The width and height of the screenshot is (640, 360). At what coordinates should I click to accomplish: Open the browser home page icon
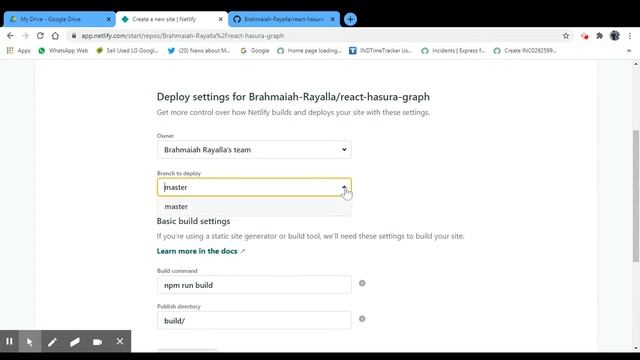(55, 36)
